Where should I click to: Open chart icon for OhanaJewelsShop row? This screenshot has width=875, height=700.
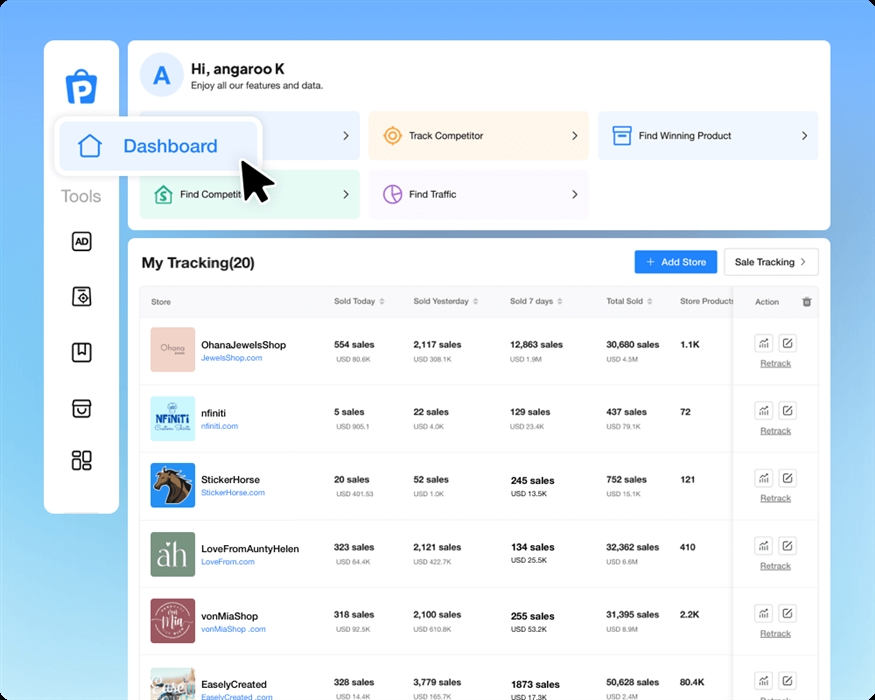pos(764,343)
